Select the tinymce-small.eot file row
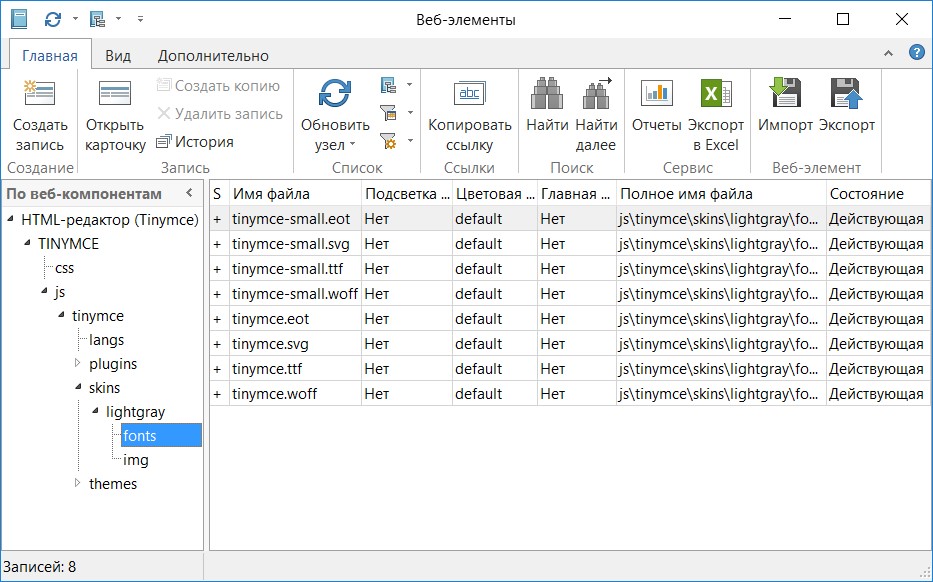 570,218
